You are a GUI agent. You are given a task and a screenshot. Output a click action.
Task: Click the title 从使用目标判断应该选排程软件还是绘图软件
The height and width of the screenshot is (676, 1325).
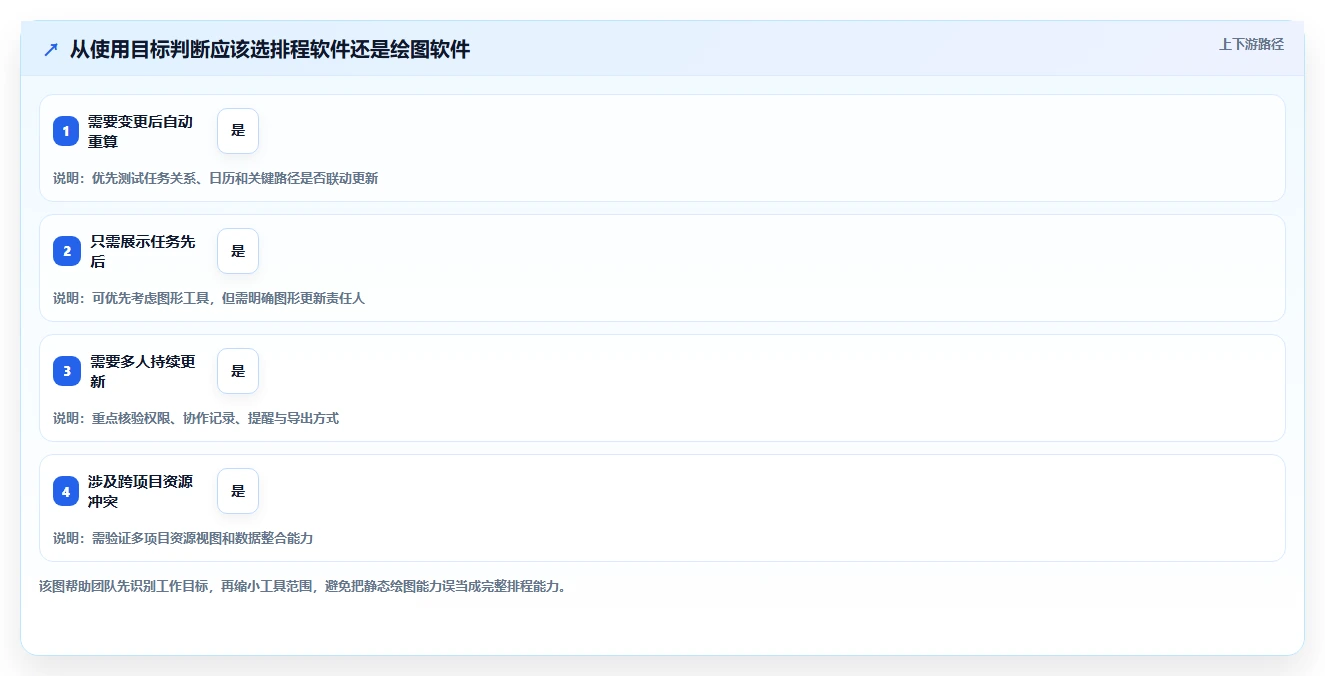pyautogui.click(x=270, y=50)
